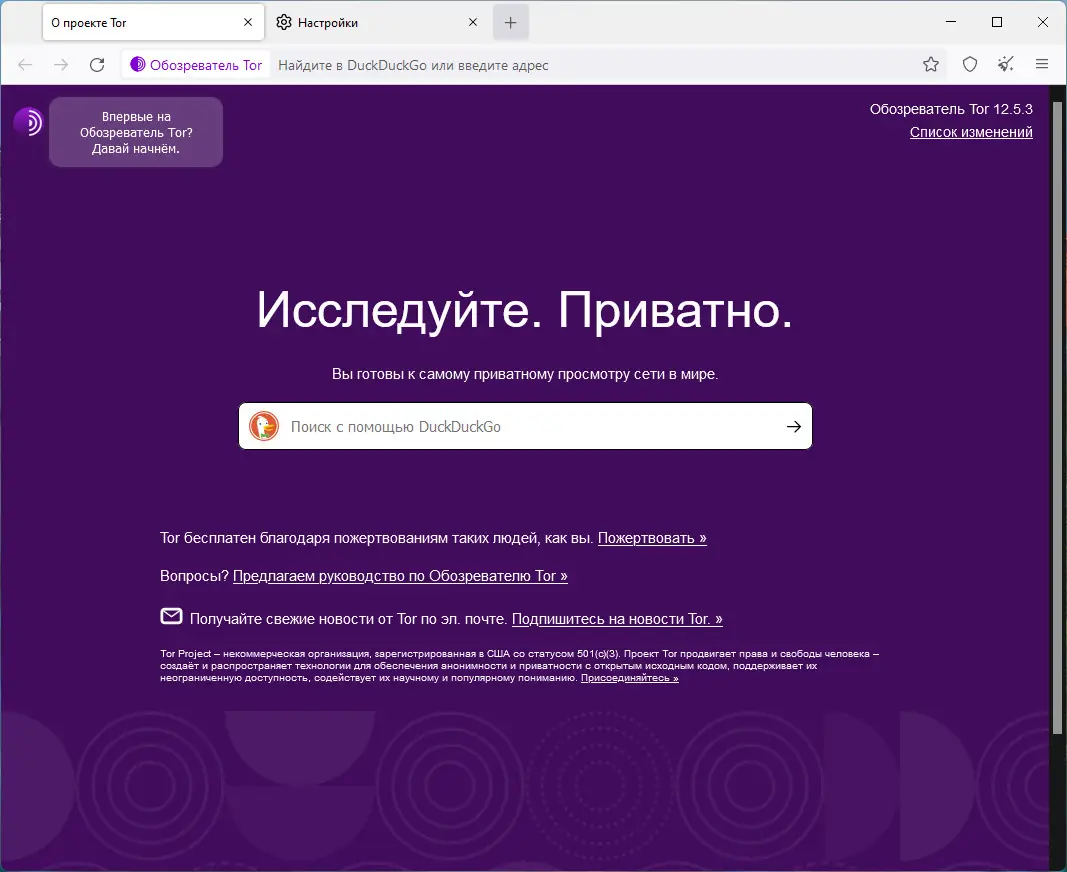Click the Tor onion logo
This screenshot has width=1067, height=872.
(28, 122)
